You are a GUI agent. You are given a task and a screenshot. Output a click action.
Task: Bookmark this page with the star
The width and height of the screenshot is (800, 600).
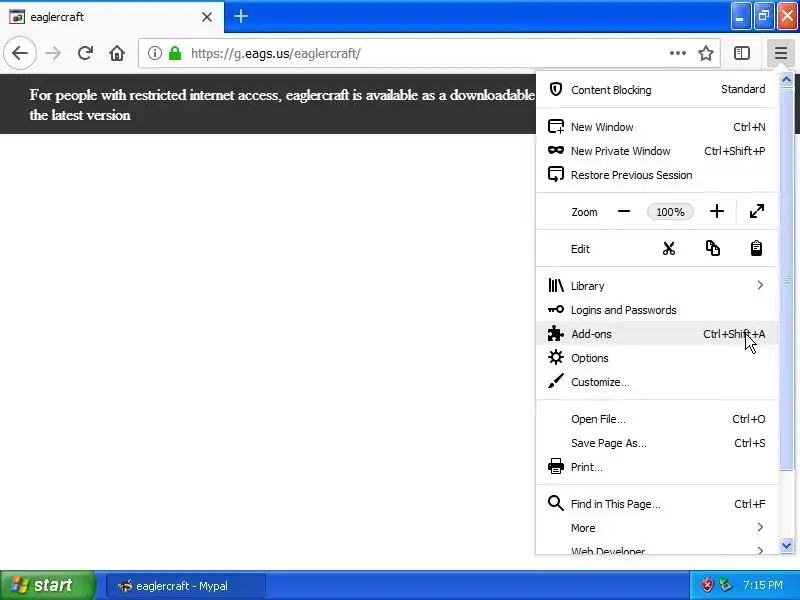tap(706, 53)
